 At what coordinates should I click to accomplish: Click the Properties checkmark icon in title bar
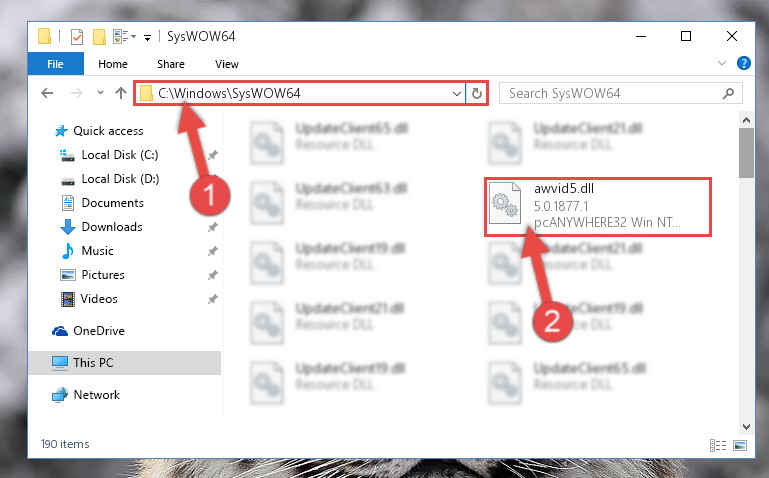point(77,37)
